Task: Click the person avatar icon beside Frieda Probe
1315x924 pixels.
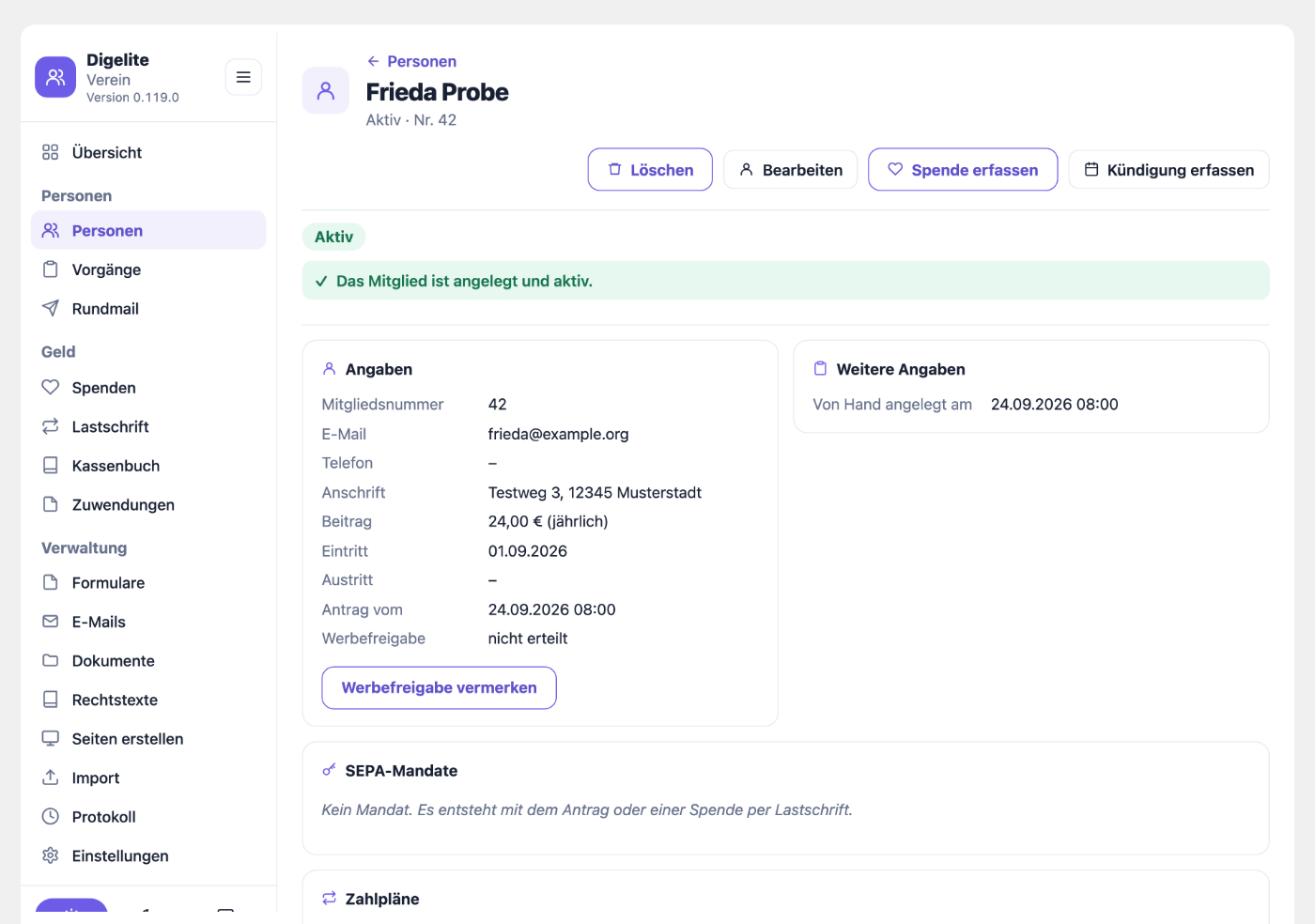Action: click(x=326, y=90)
